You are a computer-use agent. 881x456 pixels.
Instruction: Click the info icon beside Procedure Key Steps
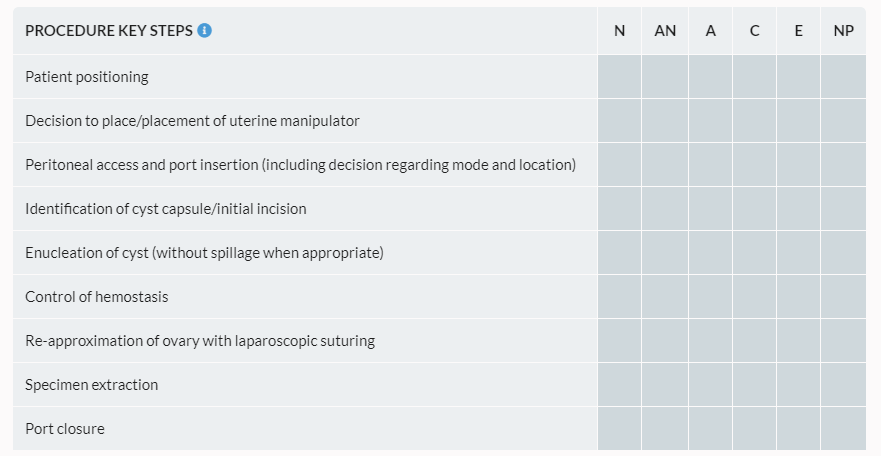pos(205,31)
